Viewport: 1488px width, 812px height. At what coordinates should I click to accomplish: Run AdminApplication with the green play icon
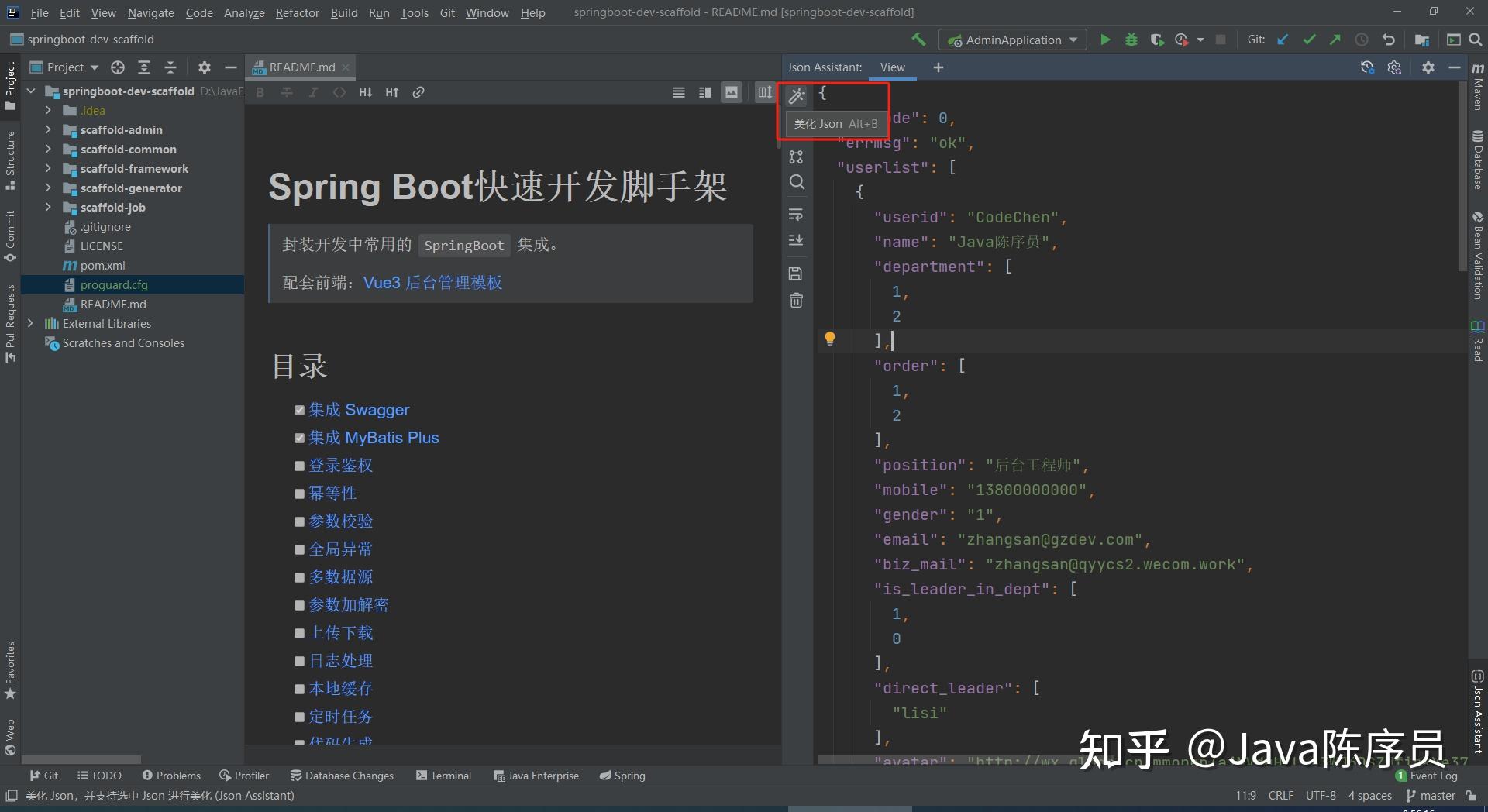pyautogui.click(x=1104, y=40)
